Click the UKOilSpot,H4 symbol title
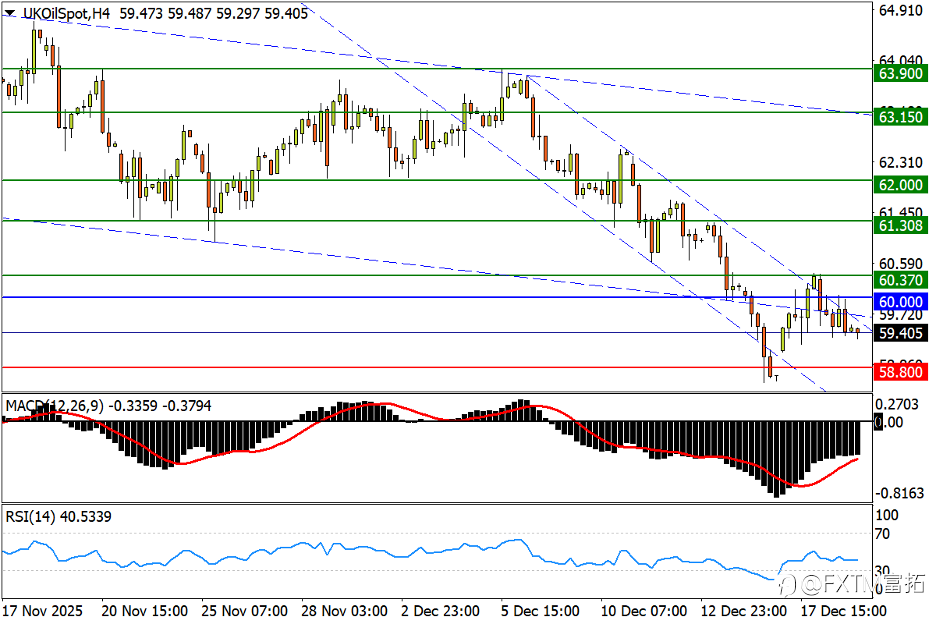Viewport: 936px width, 624px height. [66, 13]
